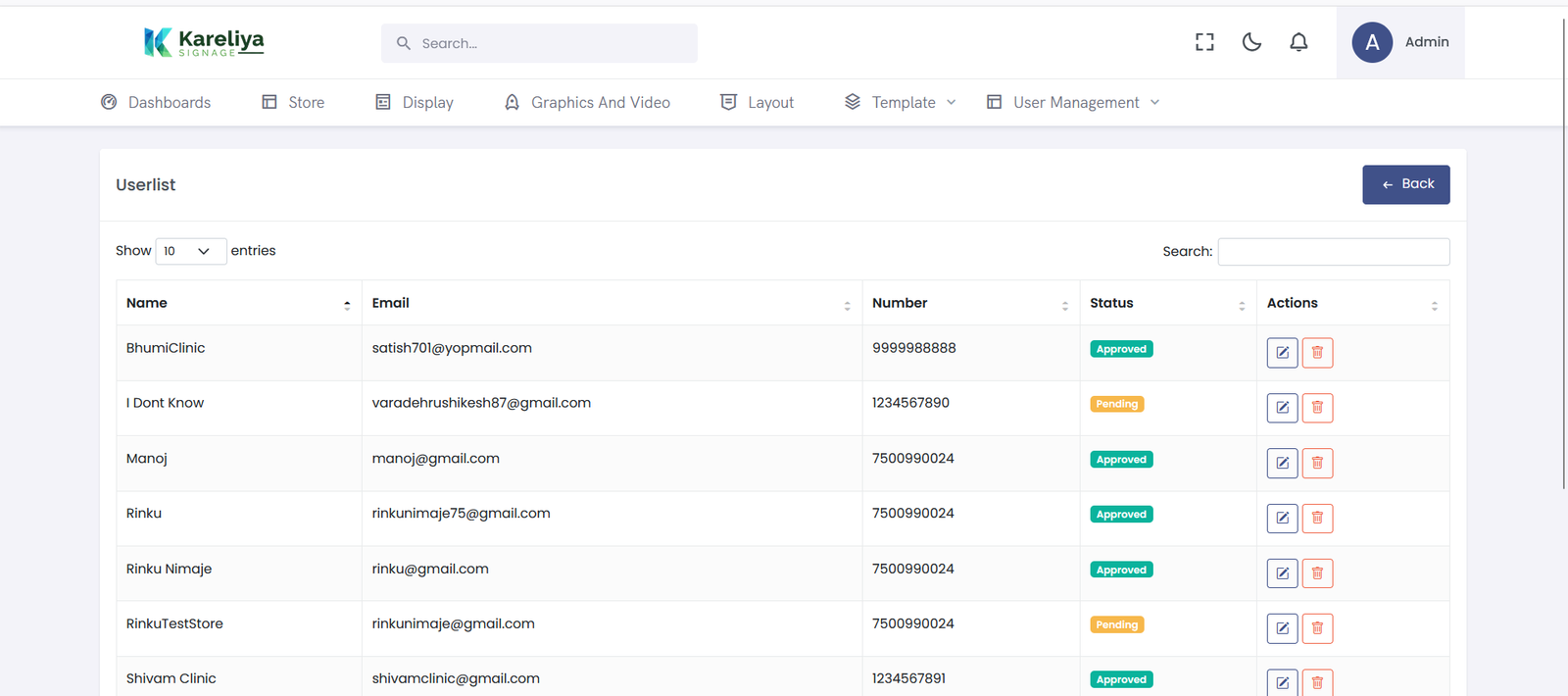
Task: Click Approved badge for BhumiClinic
Action: coord(1121,349)
